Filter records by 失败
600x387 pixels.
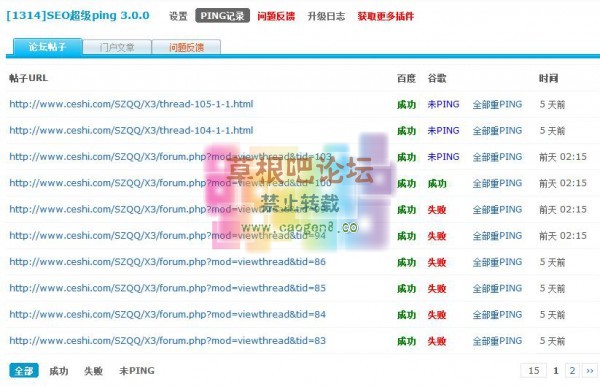93,371
